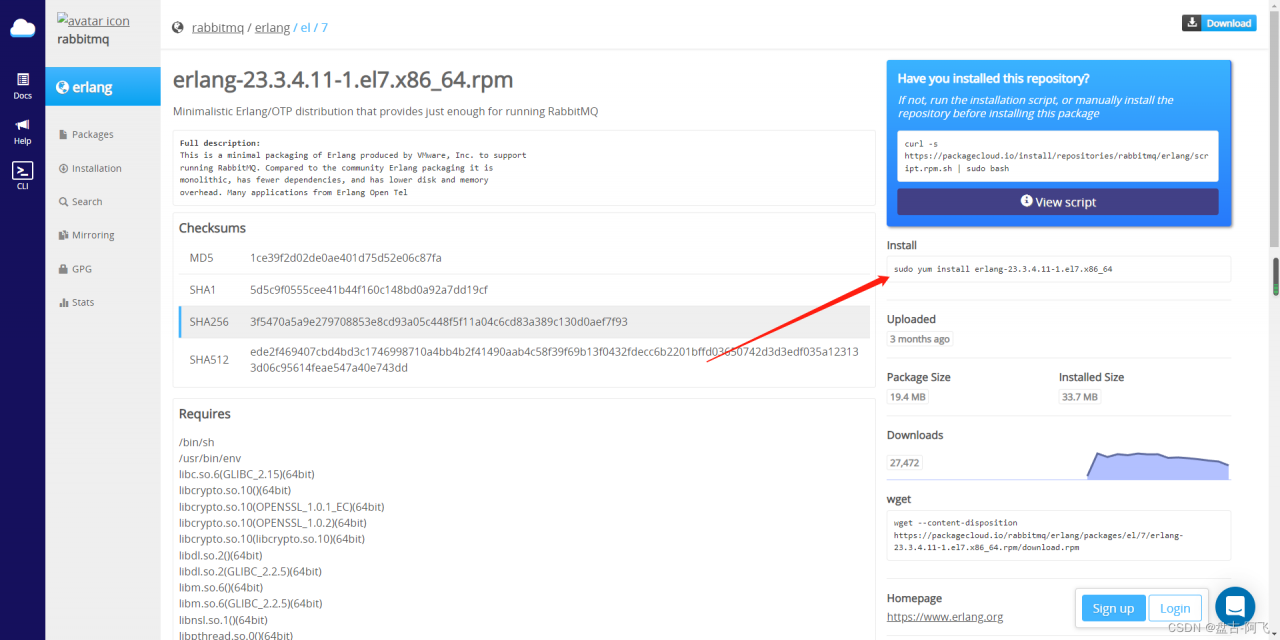Click the SHA512 checksum value
Image resolution: width=1280 pixels, height=640 pixels.
point(553,360)
